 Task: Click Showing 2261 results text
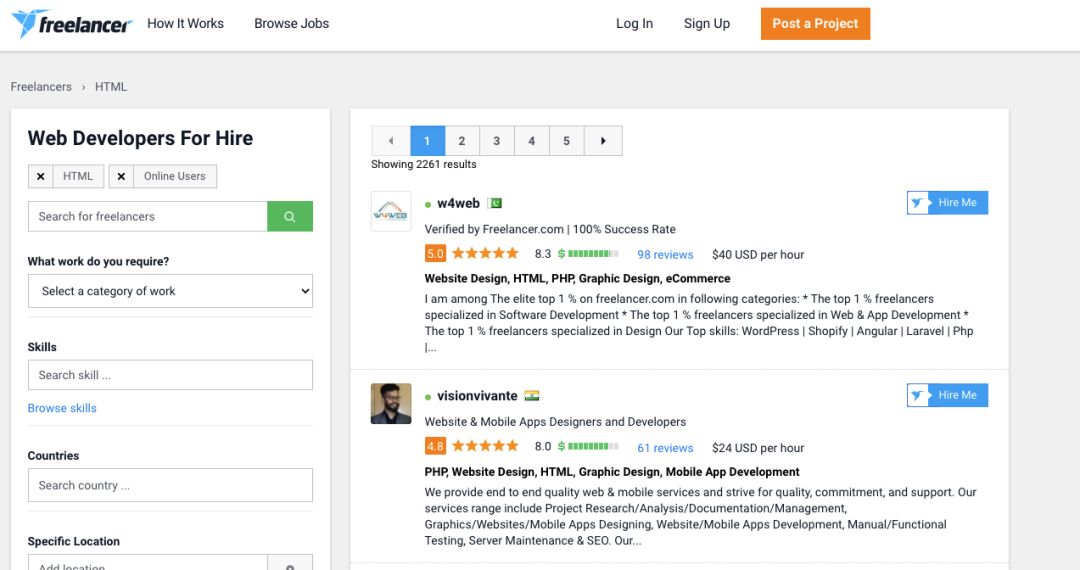(424, 165)
